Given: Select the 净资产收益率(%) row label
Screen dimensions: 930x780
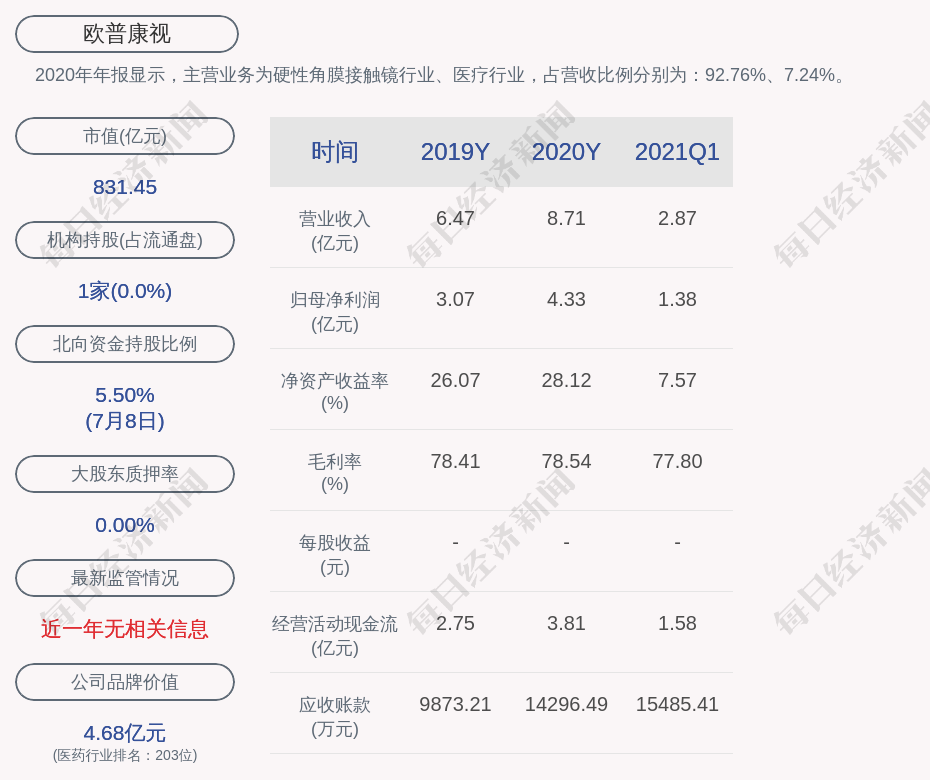Looking at the screenshot, I should click(x=335, y=392).
